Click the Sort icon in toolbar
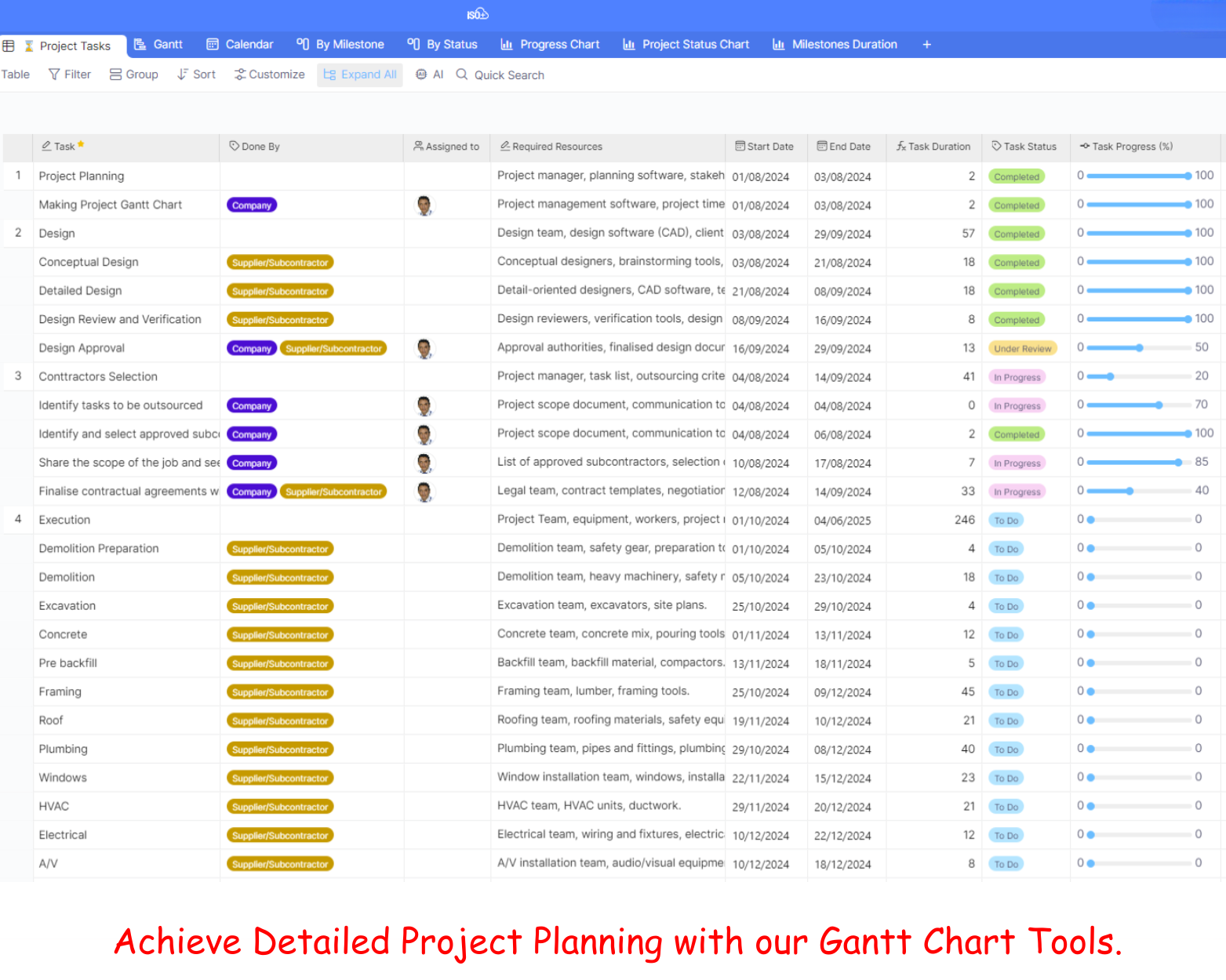1226x980 pixels. (183, 74)
